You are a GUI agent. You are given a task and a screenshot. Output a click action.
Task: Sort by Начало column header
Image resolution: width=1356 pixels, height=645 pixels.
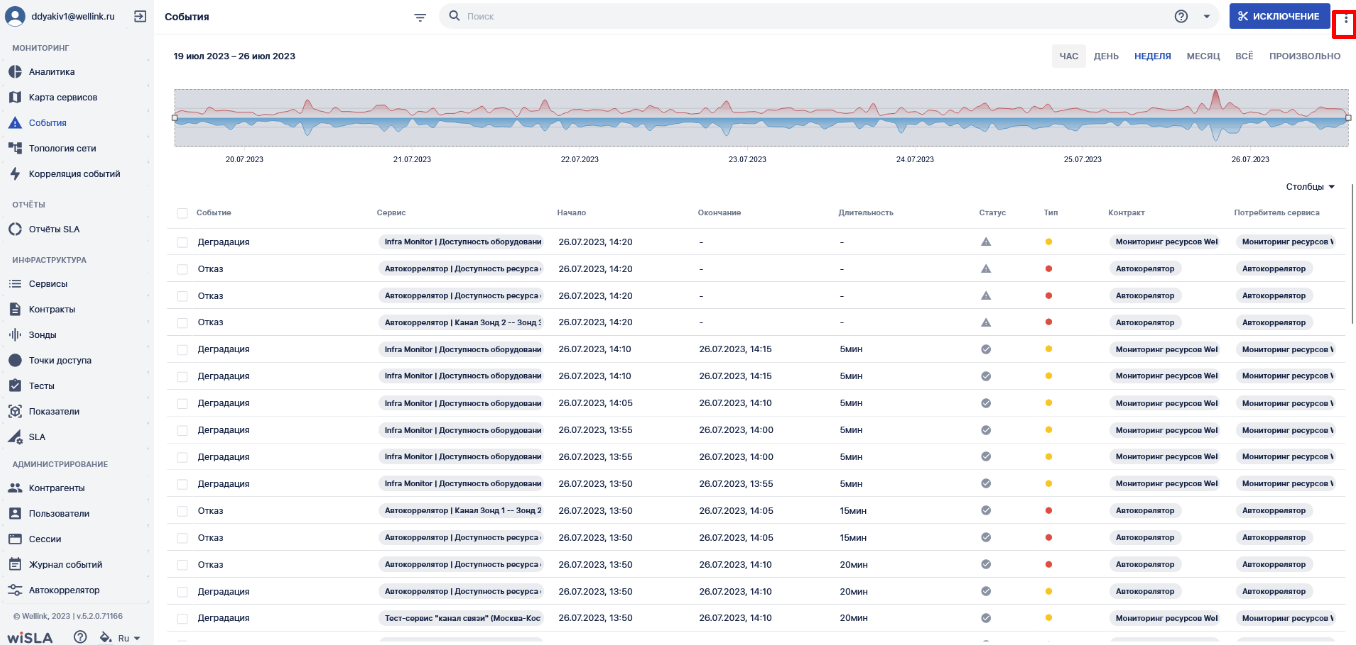[x=572, y=213]
